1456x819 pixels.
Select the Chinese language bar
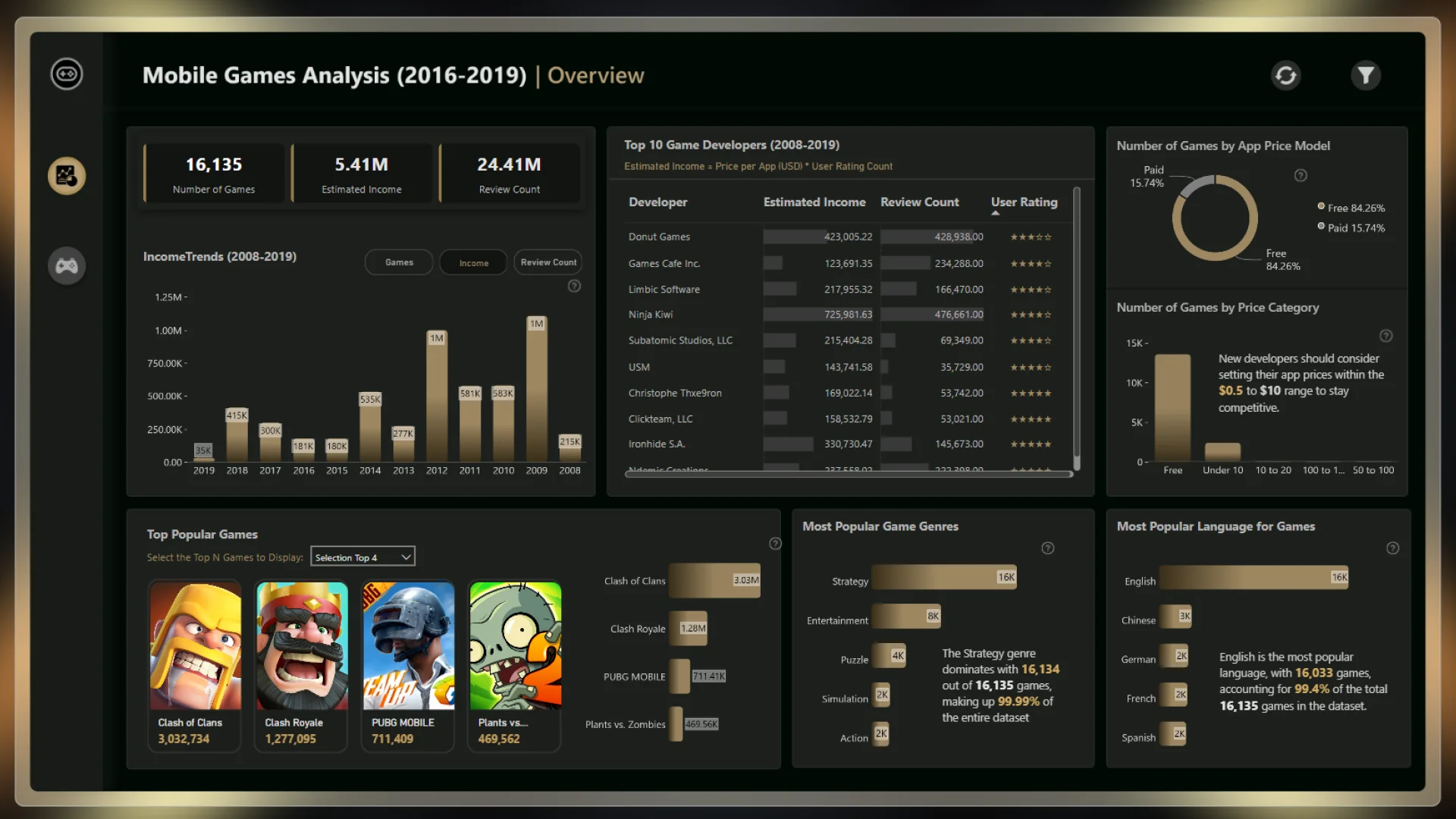(x=1175, y=617)
